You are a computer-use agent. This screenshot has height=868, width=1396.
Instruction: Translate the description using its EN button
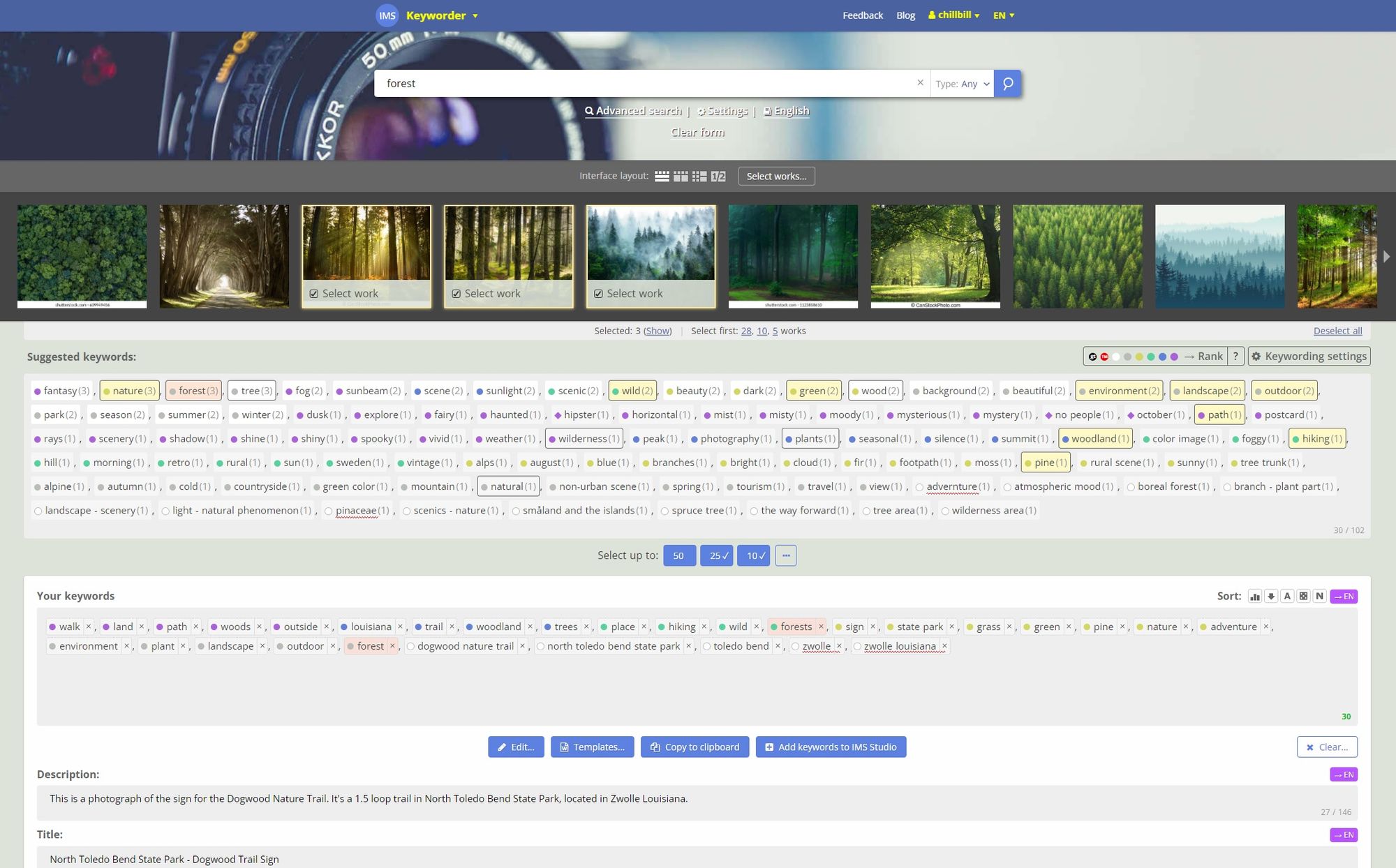pos(1344,775)
